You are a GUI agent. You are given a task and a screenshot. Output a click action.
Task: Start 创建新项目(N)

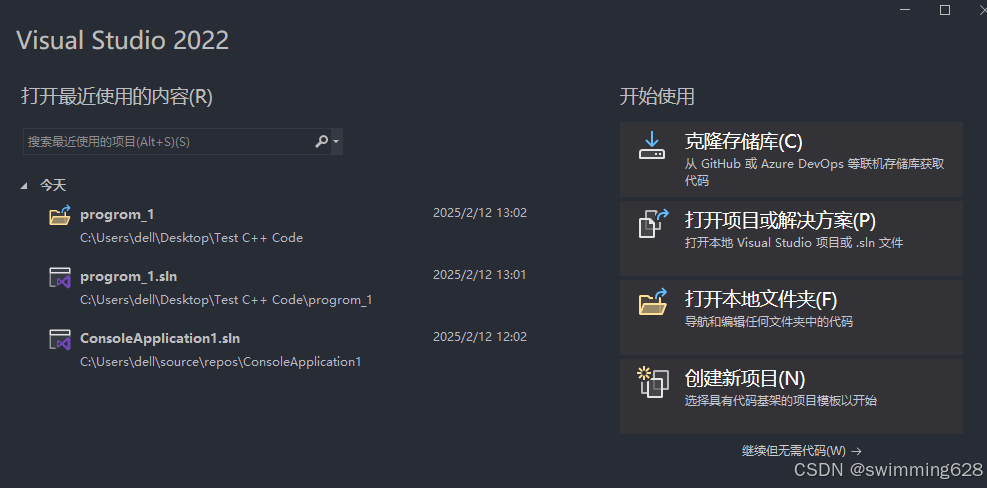point(791,396)
